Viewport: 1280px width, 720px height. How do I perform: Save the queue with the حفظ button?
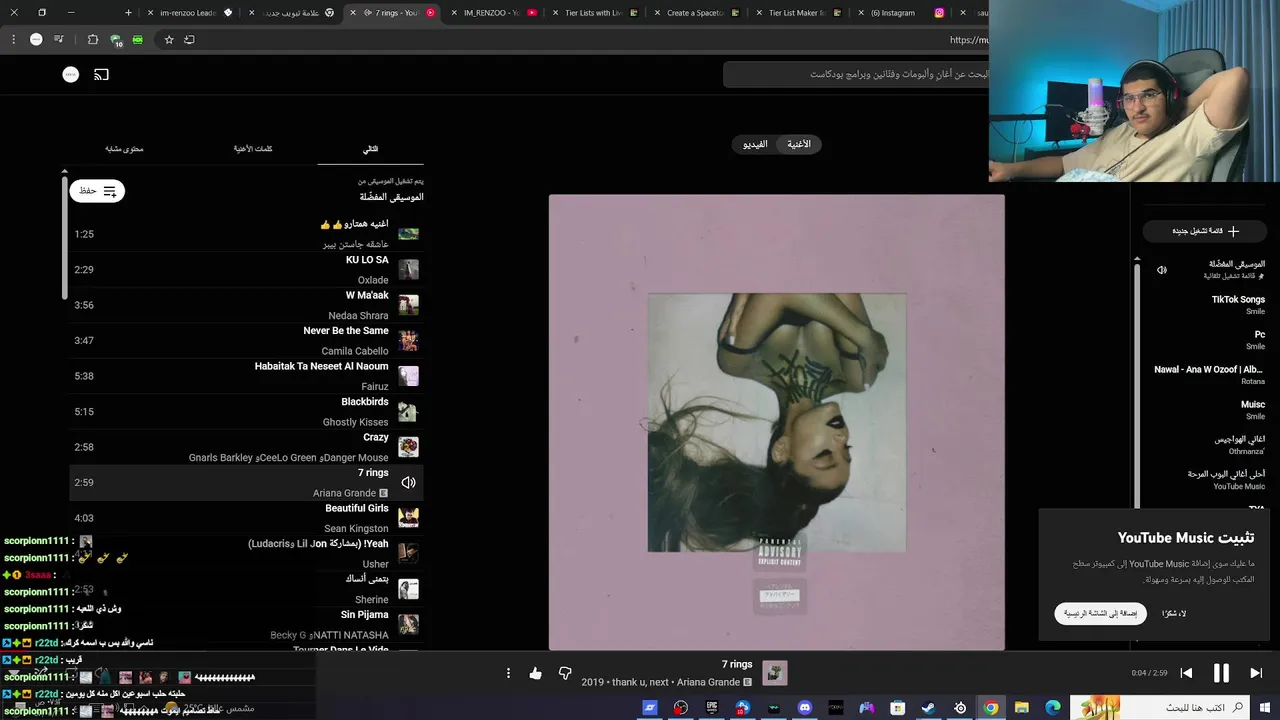point(97,190)
